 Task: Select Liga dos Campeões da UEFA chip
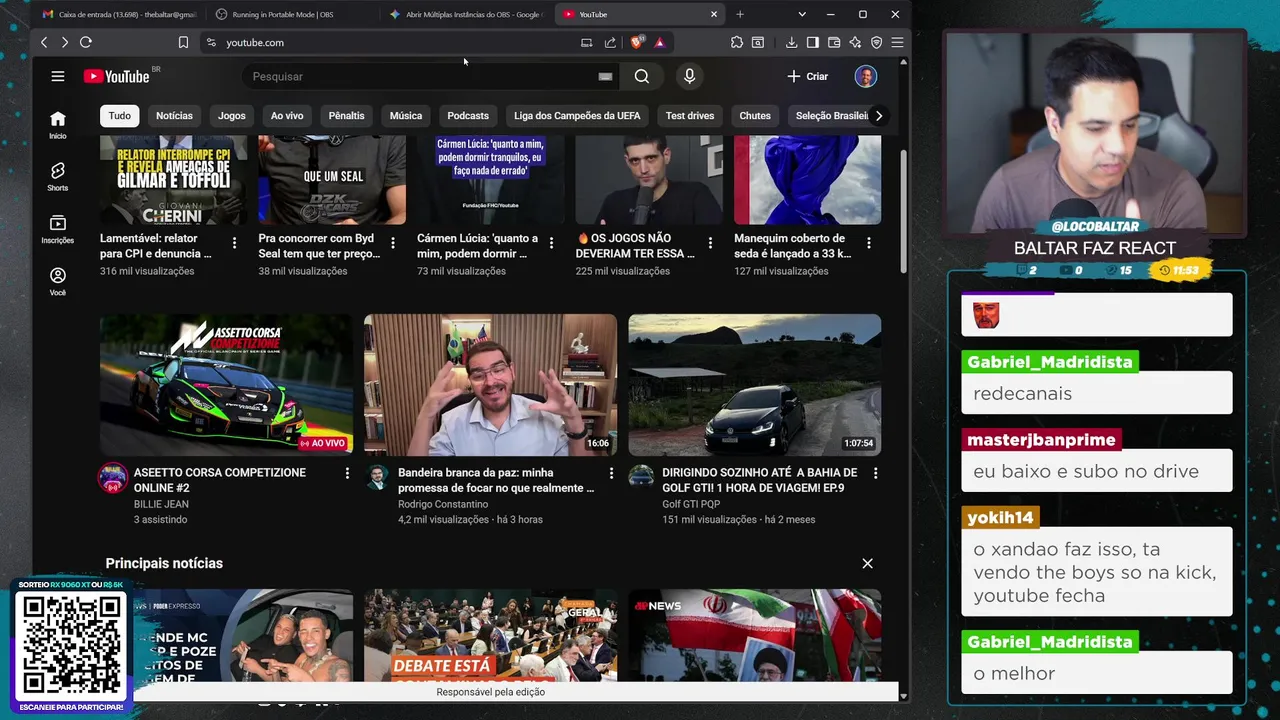coord(577,115)
